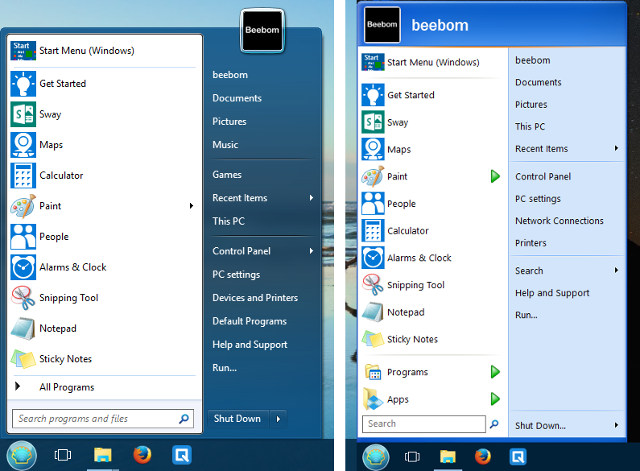This screenshot has height=471, width=640.
Task: Open Maps icon in left start menu
Action: (x=23, y=145)
